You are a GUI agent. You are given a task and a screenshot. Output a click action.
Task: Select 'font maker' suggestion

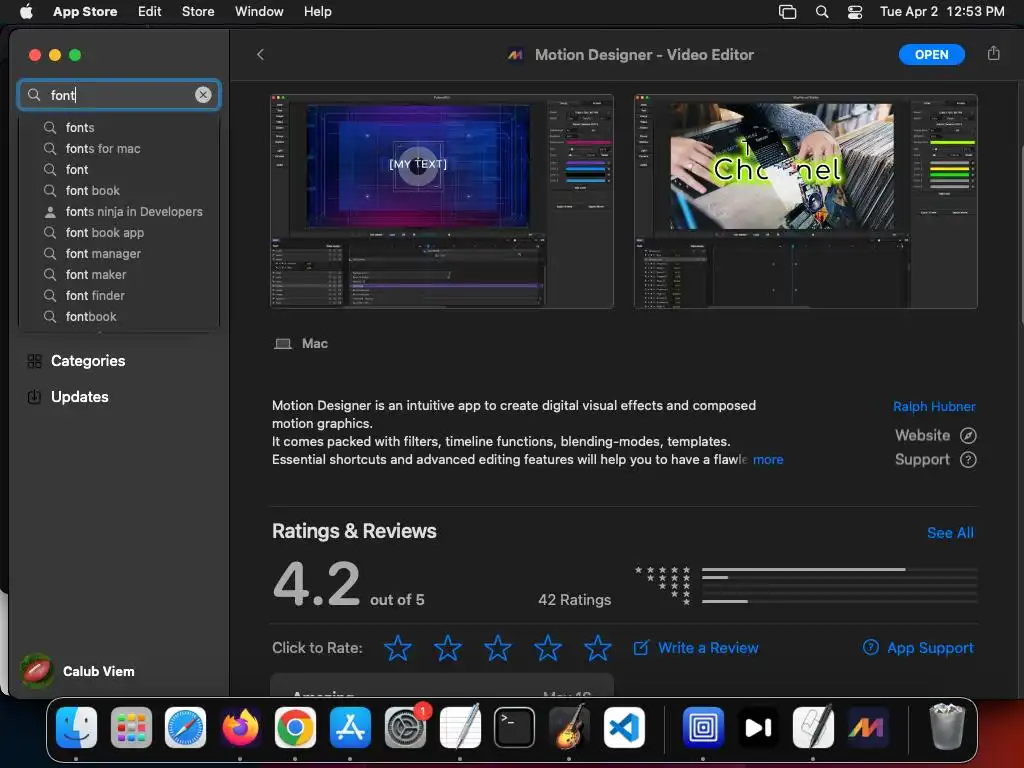(x=119, y=274)
